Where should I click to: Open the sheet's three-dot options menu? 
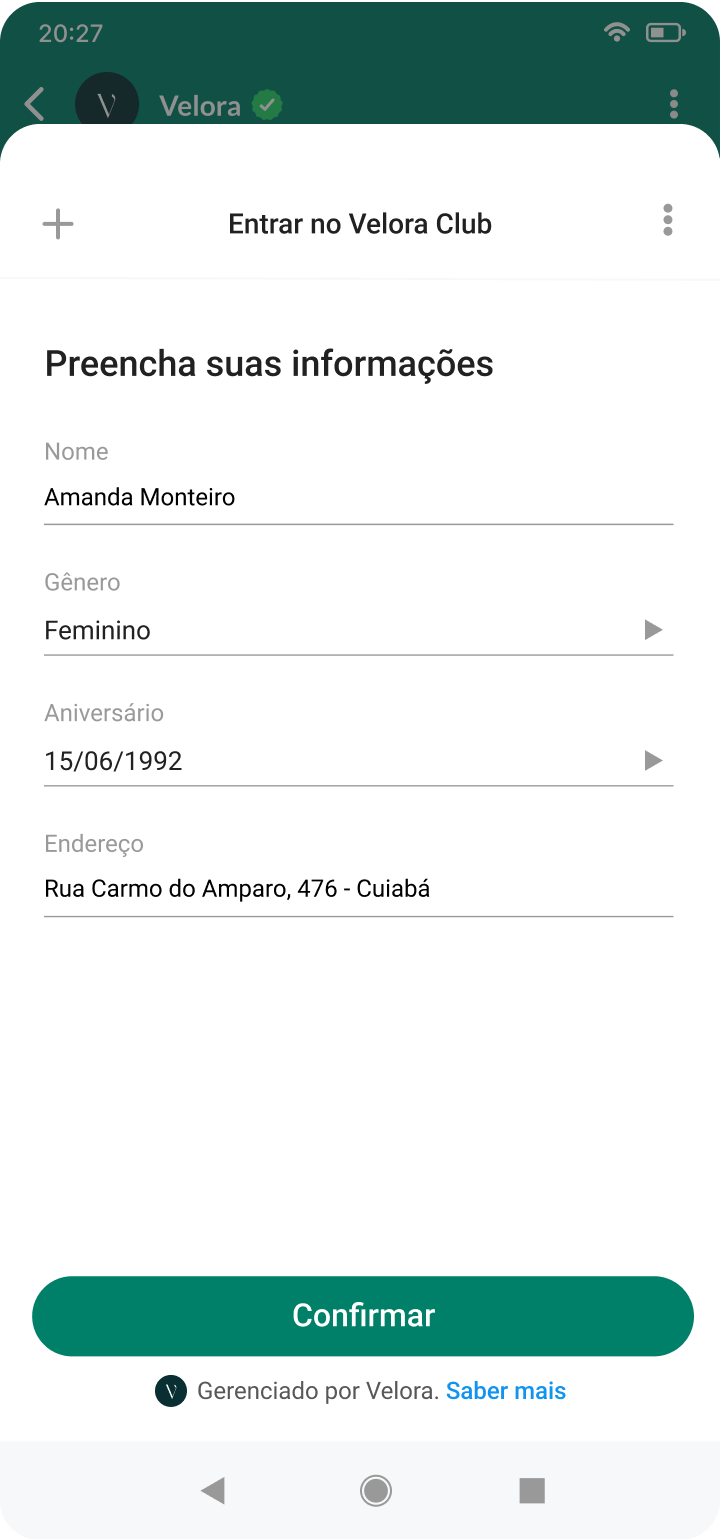coord(667,220)
